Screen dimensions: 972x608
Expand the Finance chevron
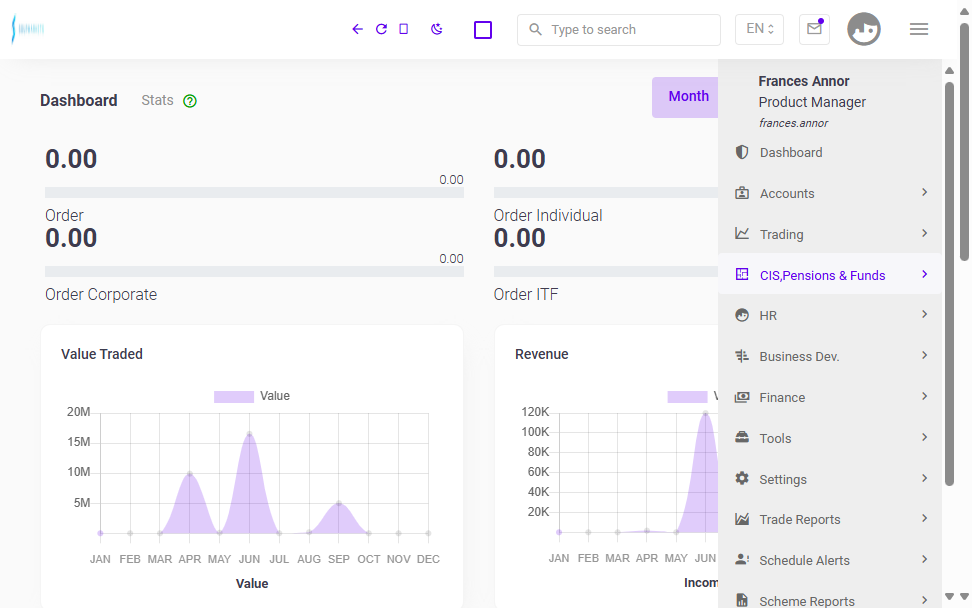point(924,396)
